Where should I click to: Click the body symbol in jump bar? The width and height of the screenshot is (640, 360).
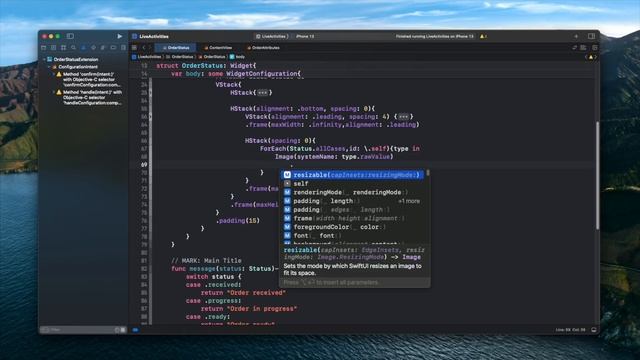click(x=237, y=57)
